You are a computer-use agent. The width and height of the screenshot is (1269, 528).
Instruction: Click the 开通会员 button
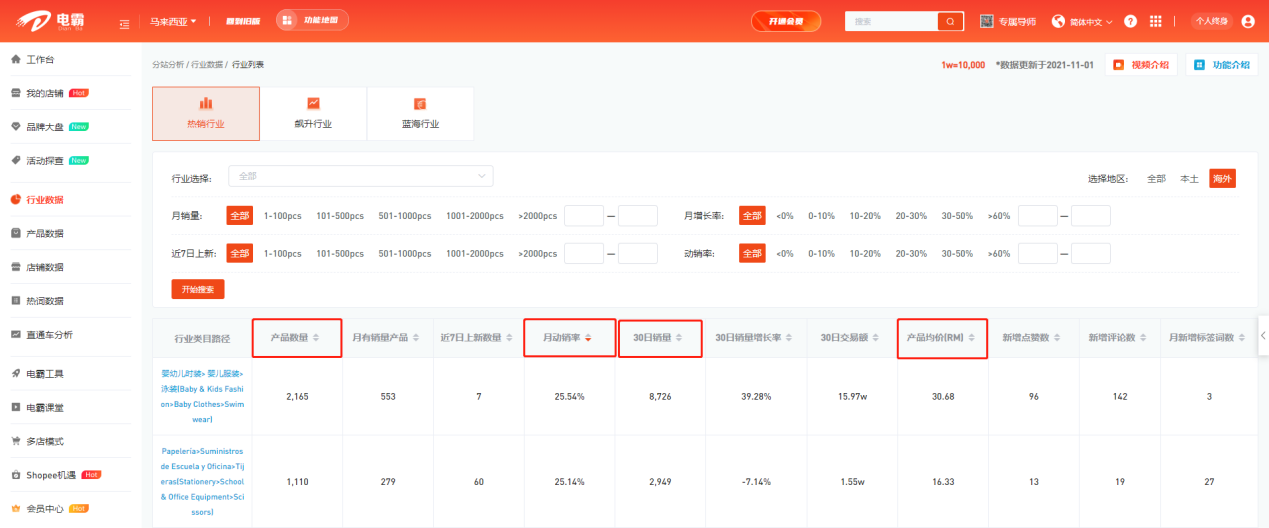click(786, 21)
